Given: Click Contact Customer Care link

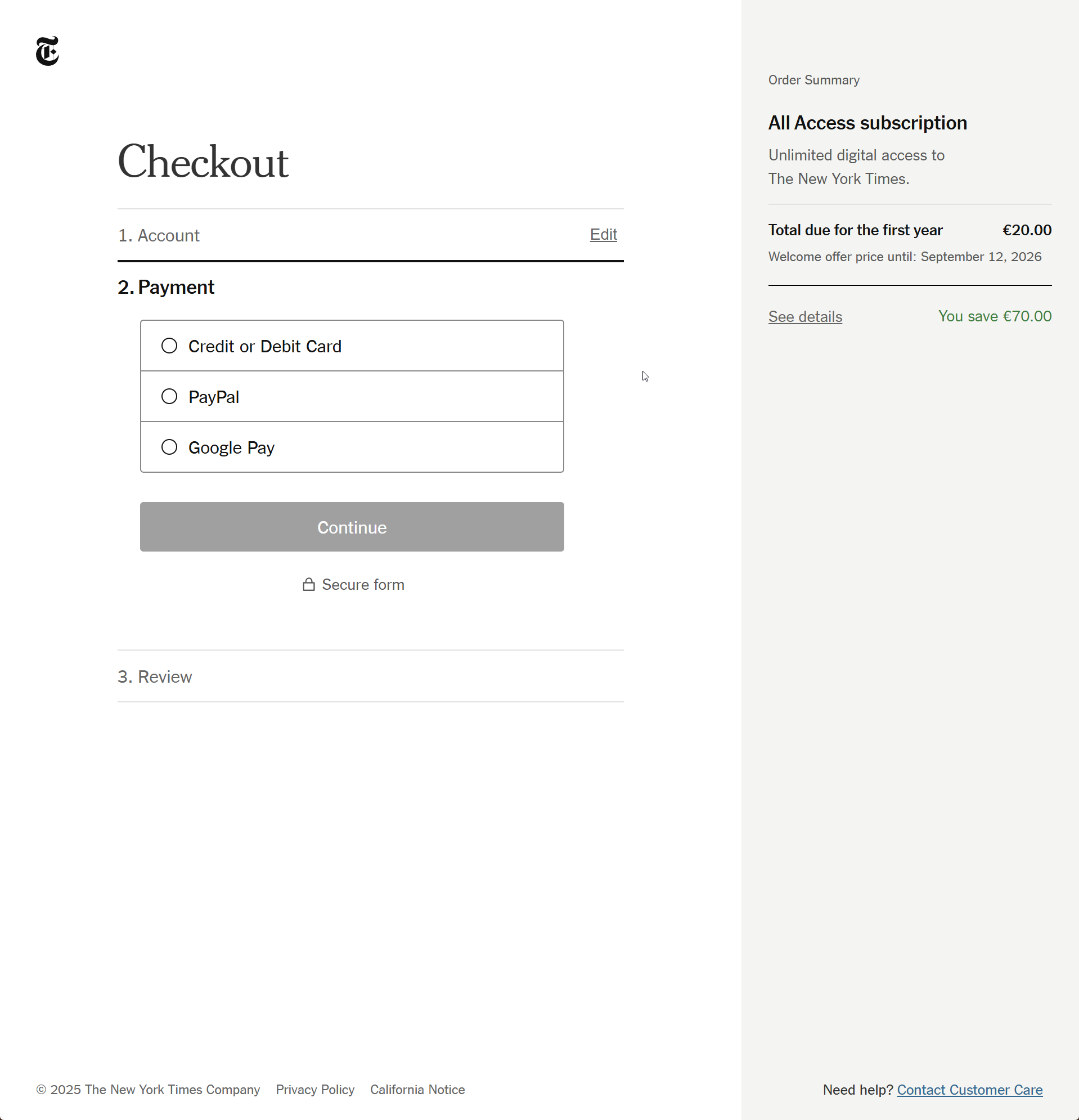Looking at the screenshot, I should pyautogui.click(x=969, y=1090).
